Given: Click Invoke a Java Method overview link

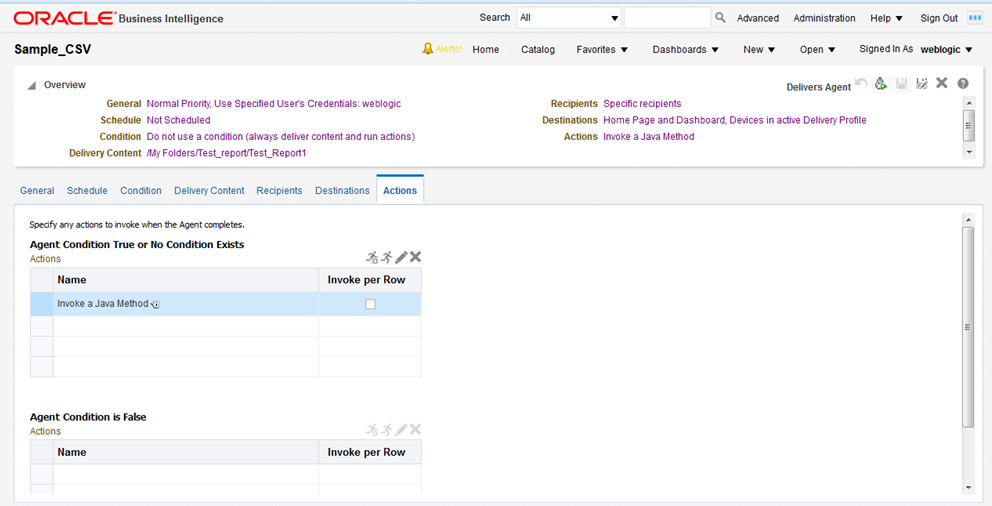Looking at the screenshot, I should click(648, 137).
